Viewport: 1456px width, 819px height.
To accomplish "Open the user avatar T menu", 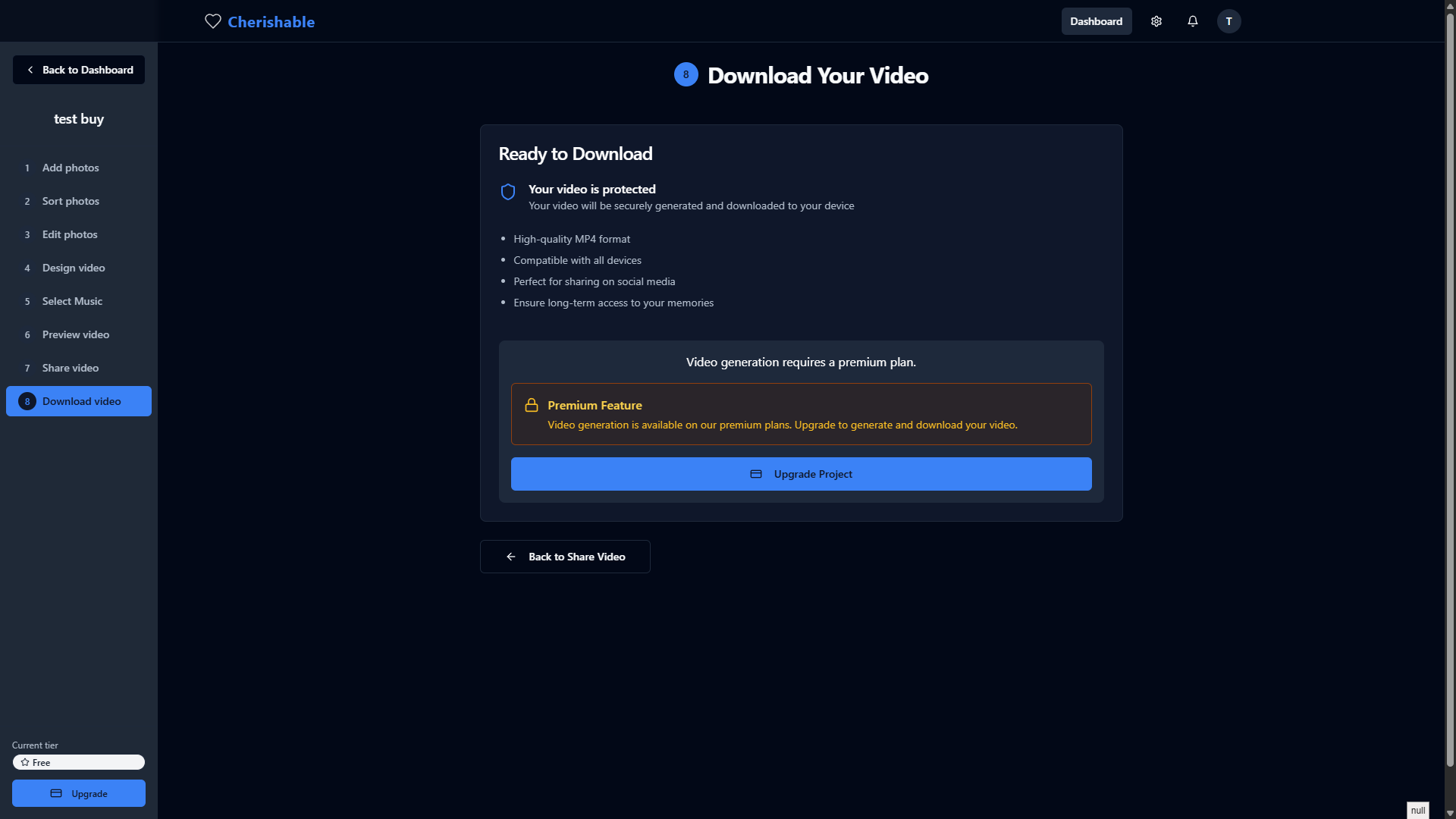I will coord(1228,21).
